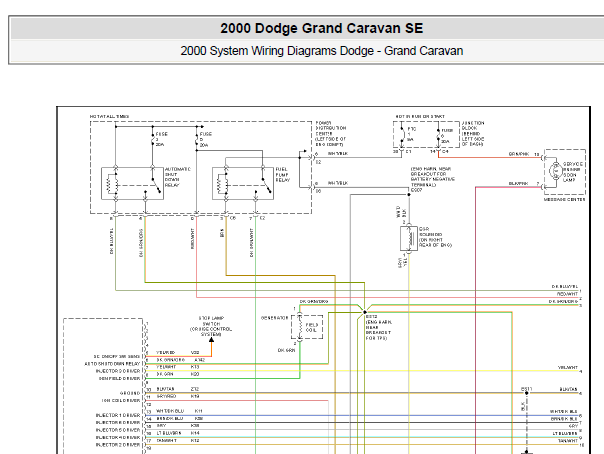Click the "STOP LAMP SWITCH" label
This screenshot has height=454, width=604.
click(x=211, y=321)
